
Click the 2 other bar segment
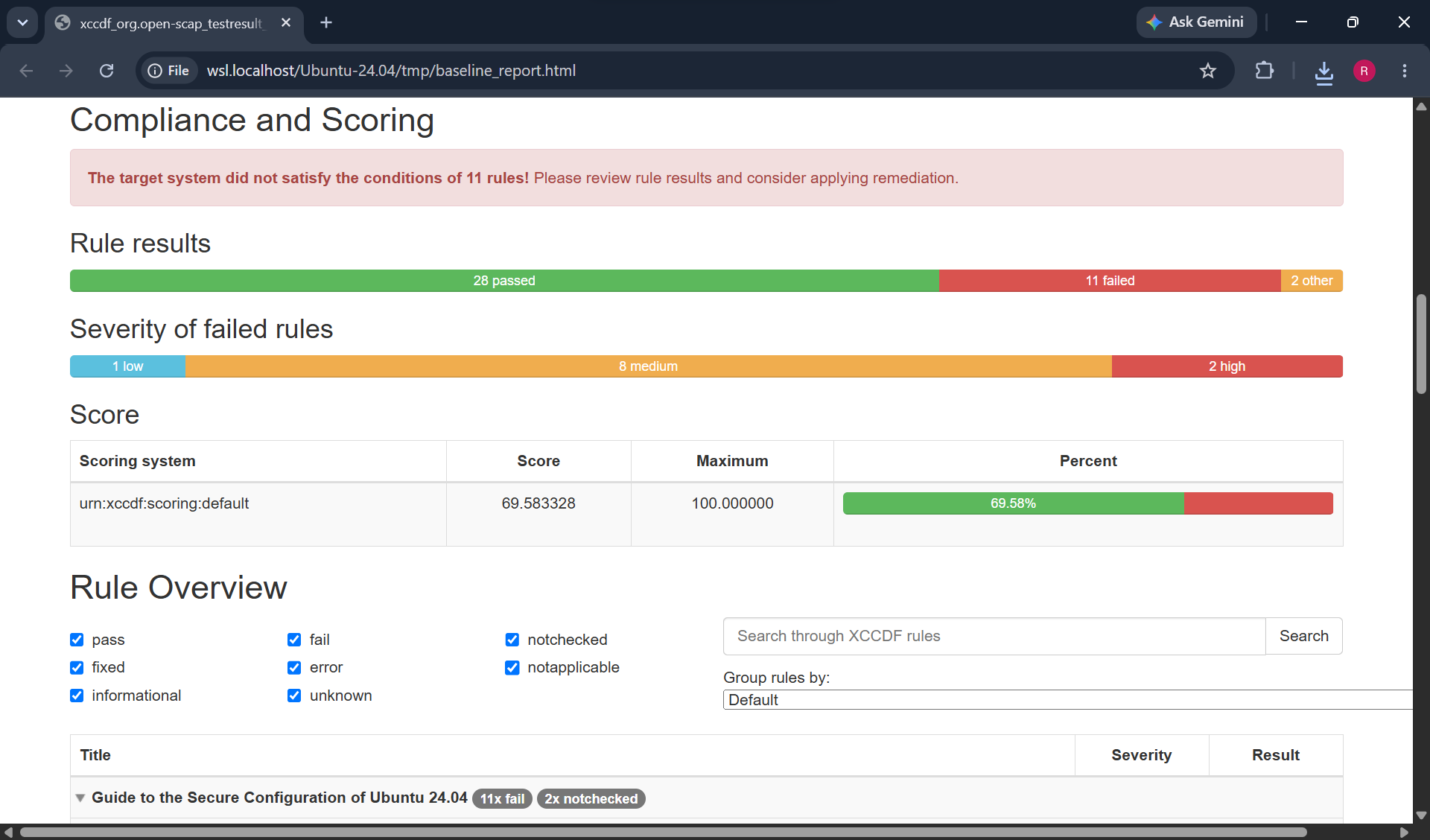coord(1312,281)
